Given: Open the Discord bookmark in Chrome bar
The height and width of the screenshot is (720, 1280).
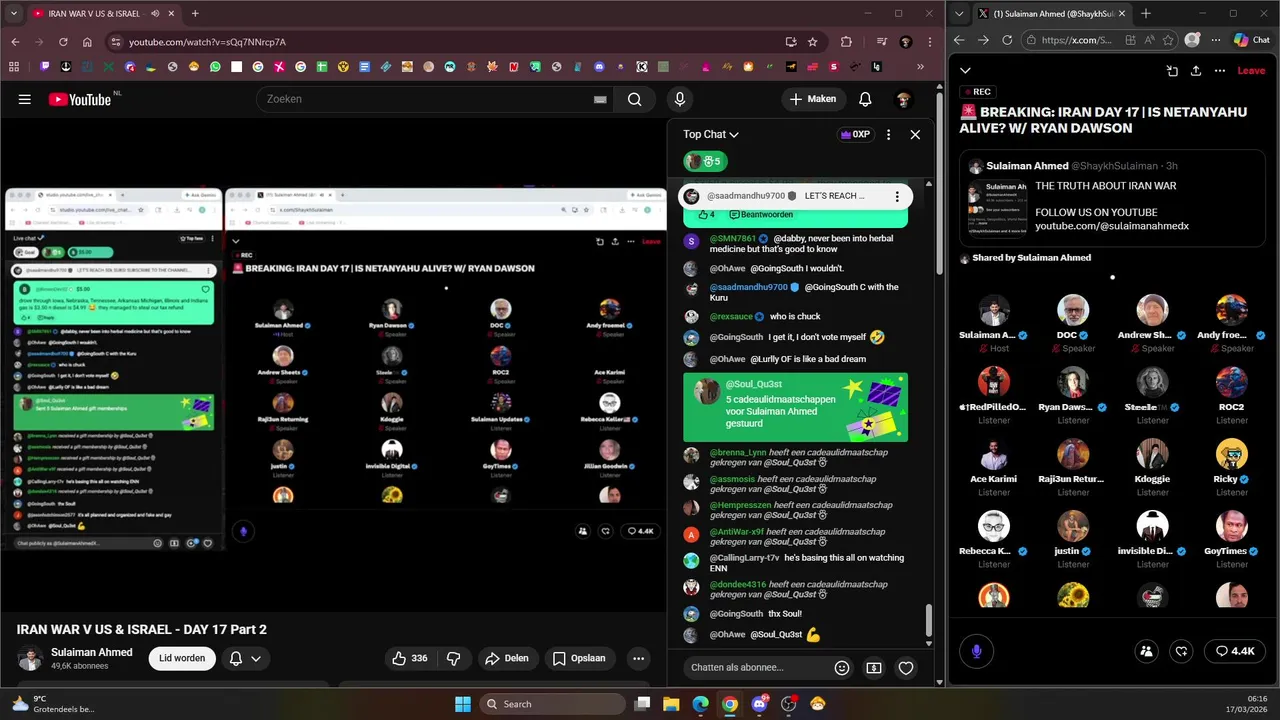Looking at the screenshot, I should click(599, 67).
